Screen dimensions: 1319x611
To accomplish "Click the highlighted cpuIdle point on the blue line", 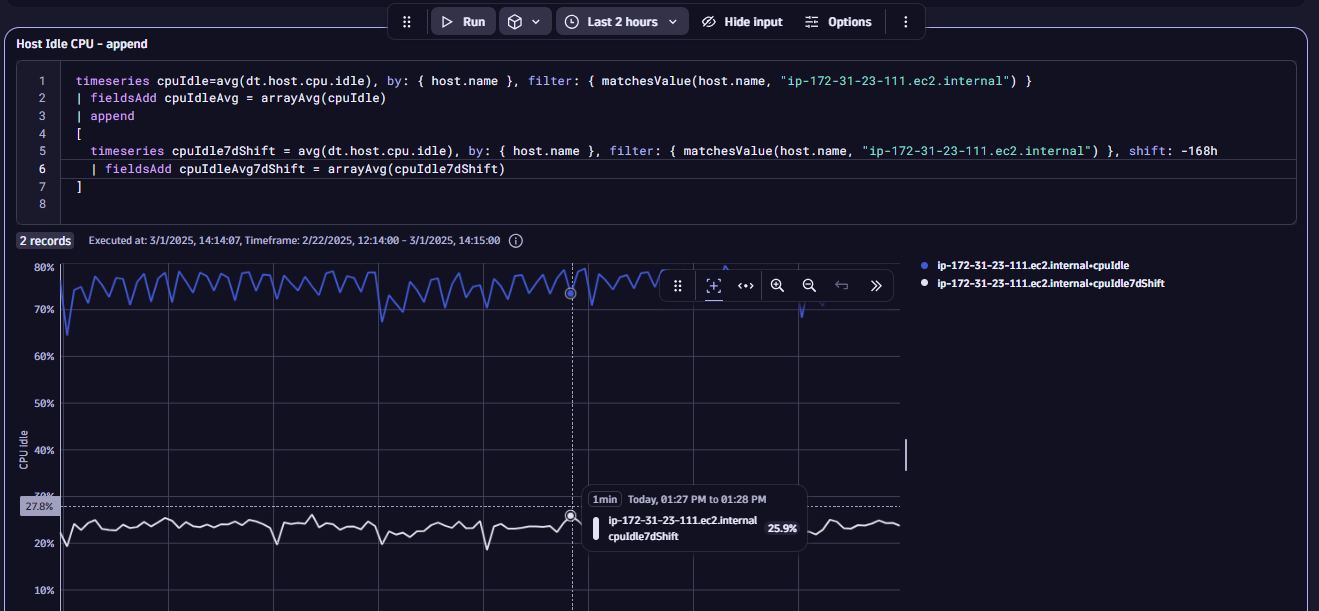I will coord(571,293).
